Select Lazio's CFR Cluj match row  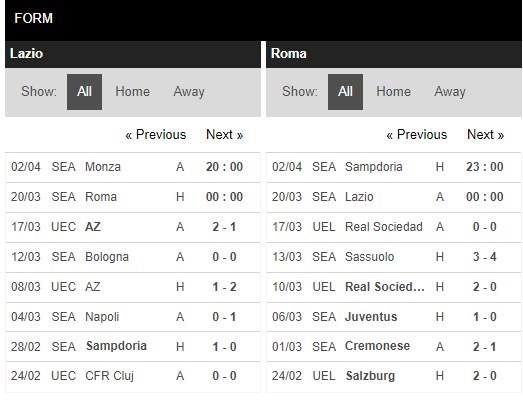133,376
